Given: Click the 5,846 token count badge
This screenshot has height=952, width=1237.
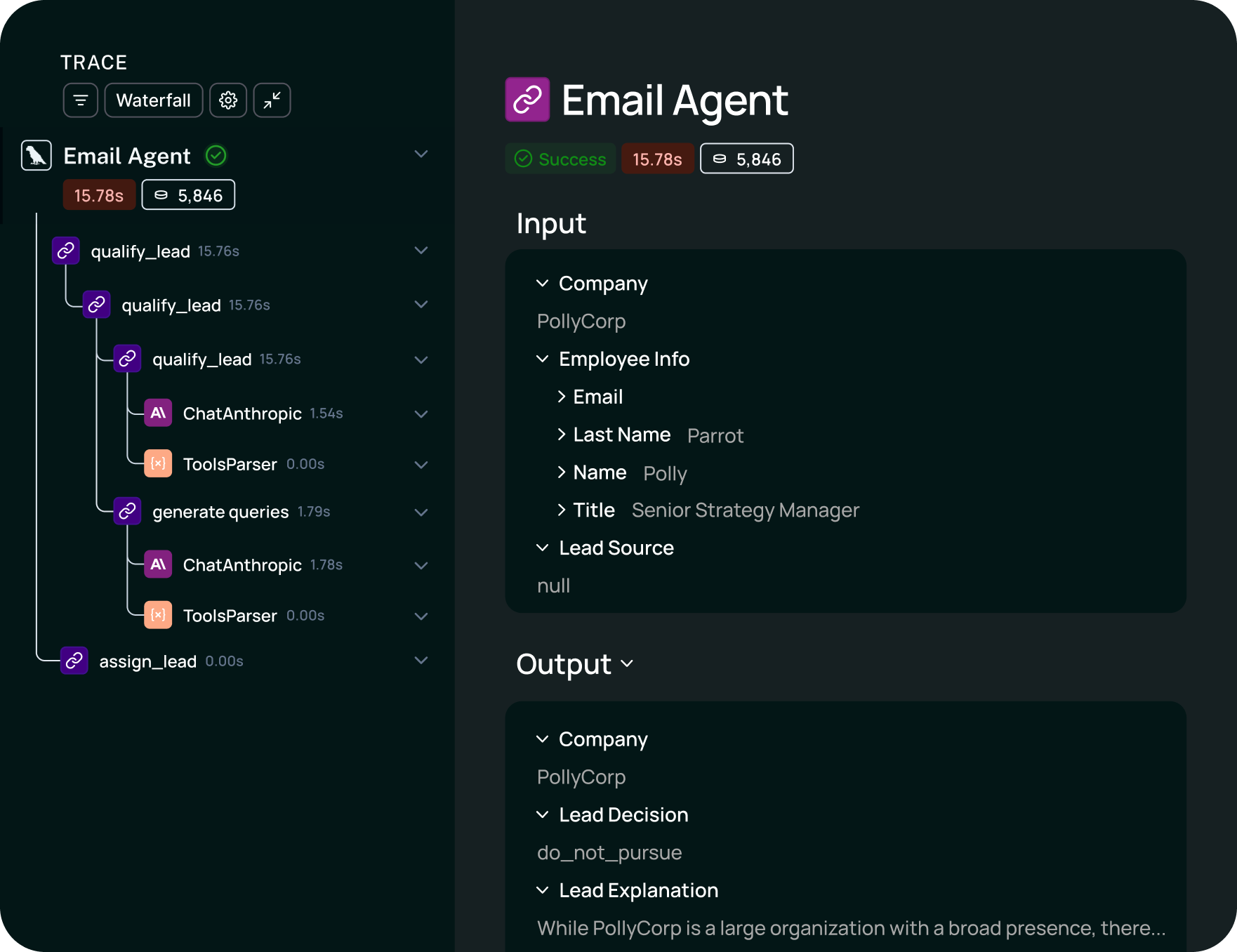Looking at the screenshot, I should coord(746,158).
